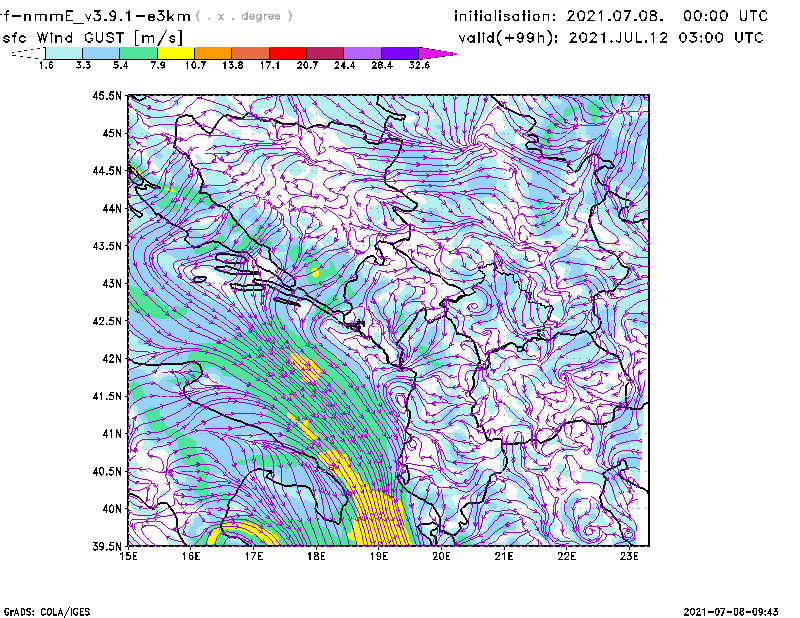The image size is (800, 618).
Task: Click the 21E longitude label
Action: 504,556
